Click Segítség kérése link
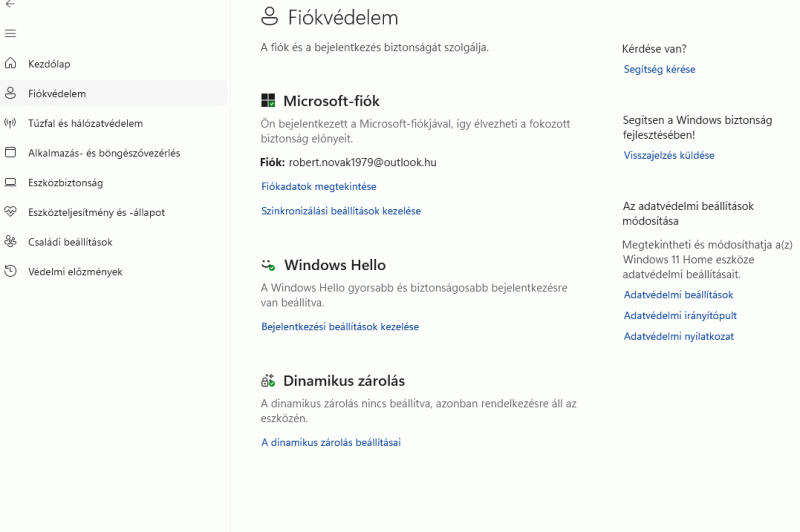This screenshot has height=532, width=800. coord(659,70)
